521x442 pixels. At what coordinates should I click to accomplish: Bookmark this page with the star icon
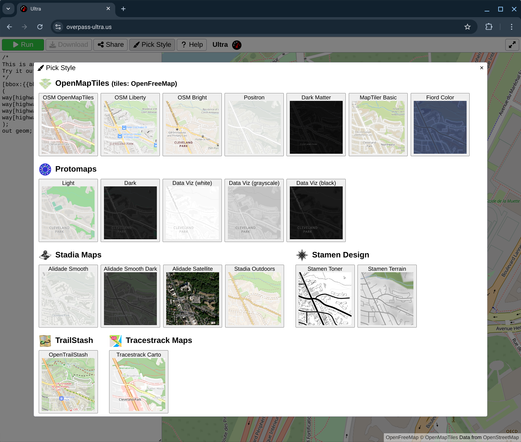point(467,27)
